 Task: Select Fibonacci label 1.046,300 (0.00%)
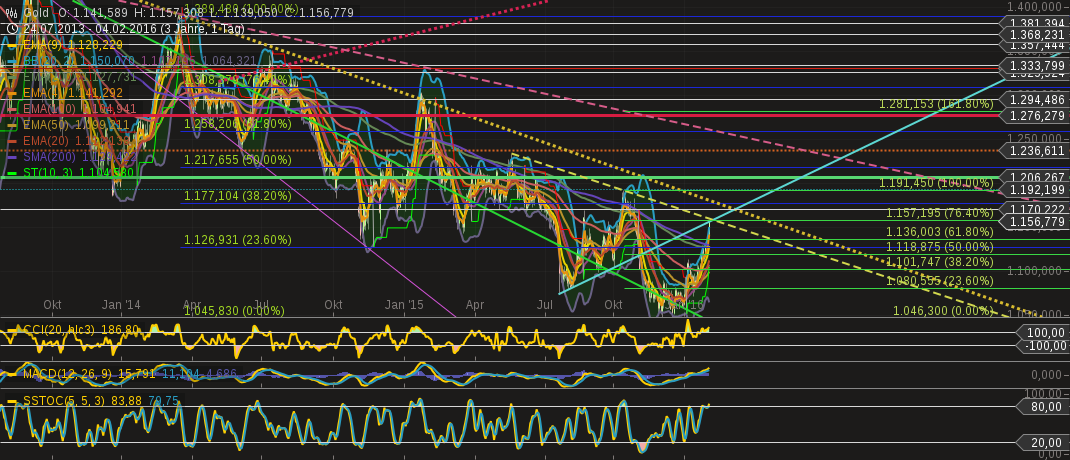(943, 311)
